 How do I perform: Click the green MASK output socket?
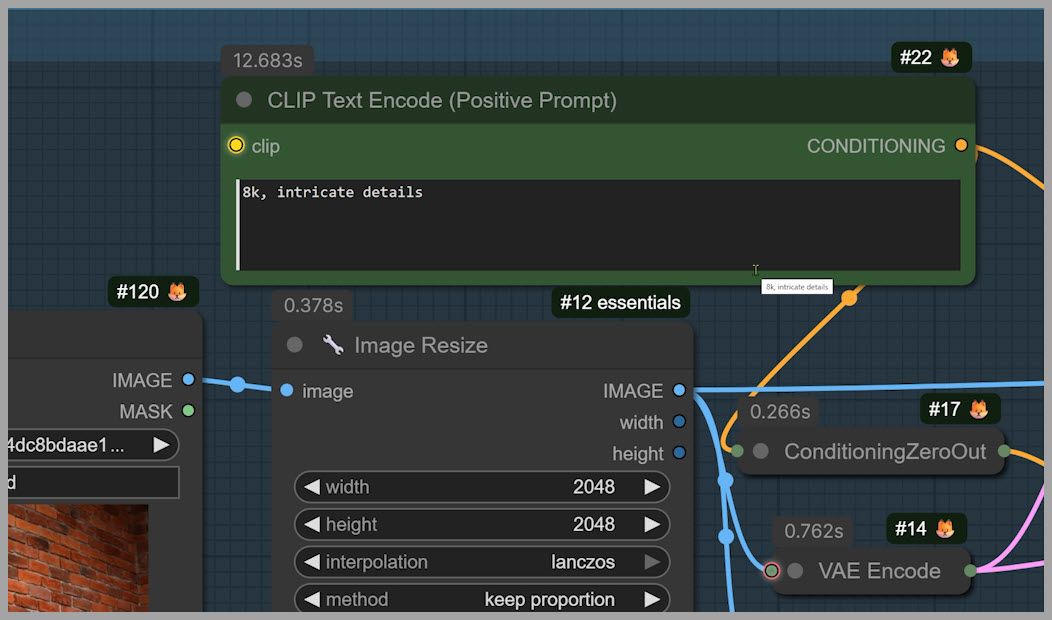pos(188,411)
